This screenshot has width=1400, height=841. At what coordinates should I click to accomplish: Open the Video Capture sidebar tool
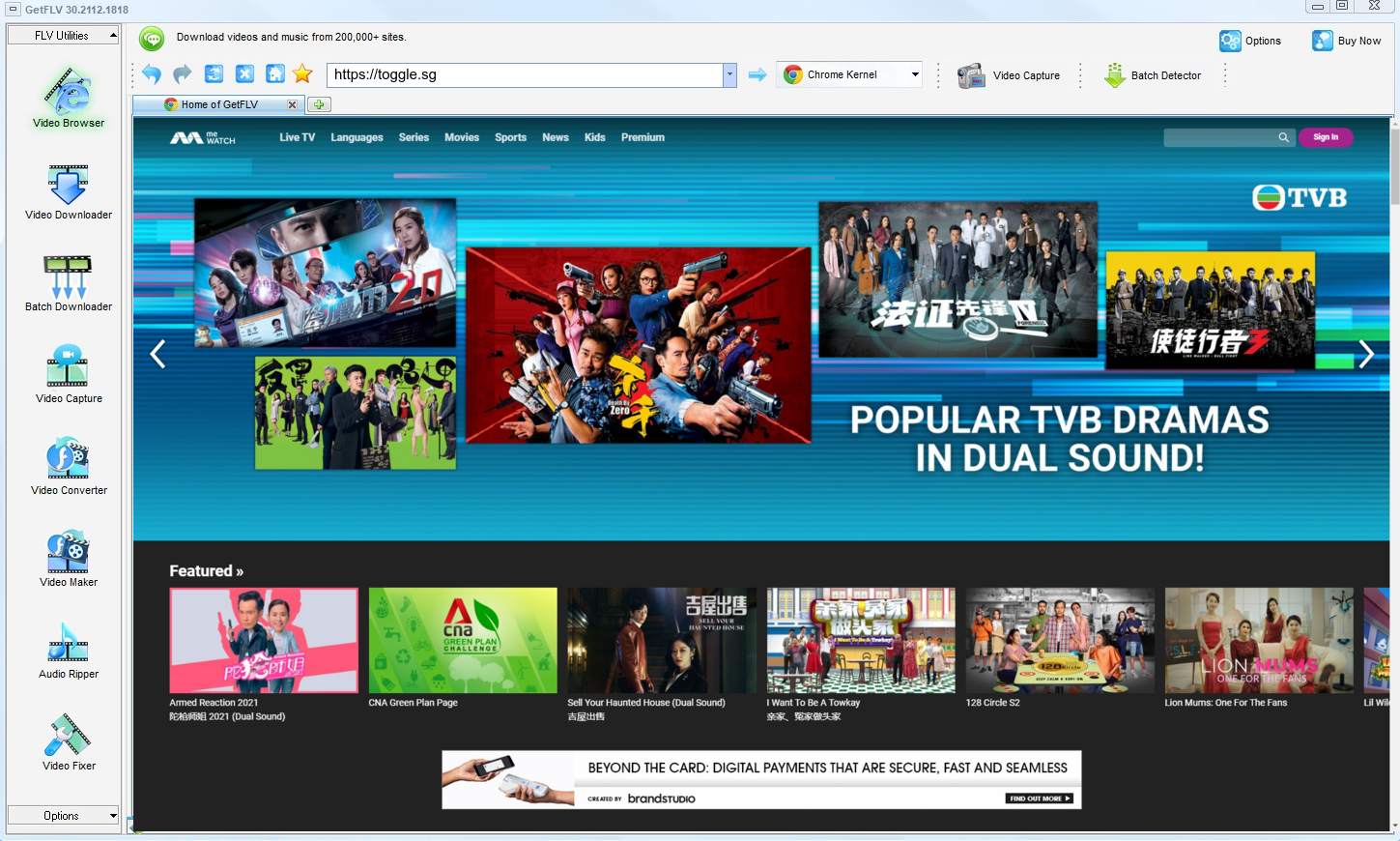tap(68, 375)
